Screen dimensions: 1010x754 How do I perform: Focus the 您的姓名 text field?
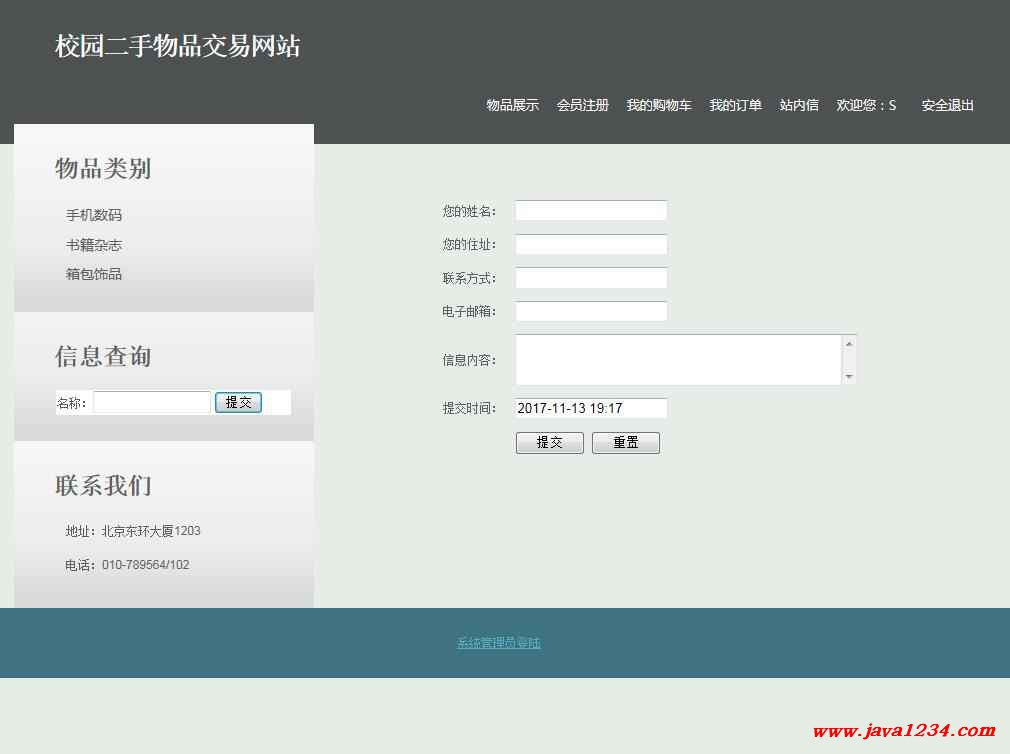tap(590, 211)
